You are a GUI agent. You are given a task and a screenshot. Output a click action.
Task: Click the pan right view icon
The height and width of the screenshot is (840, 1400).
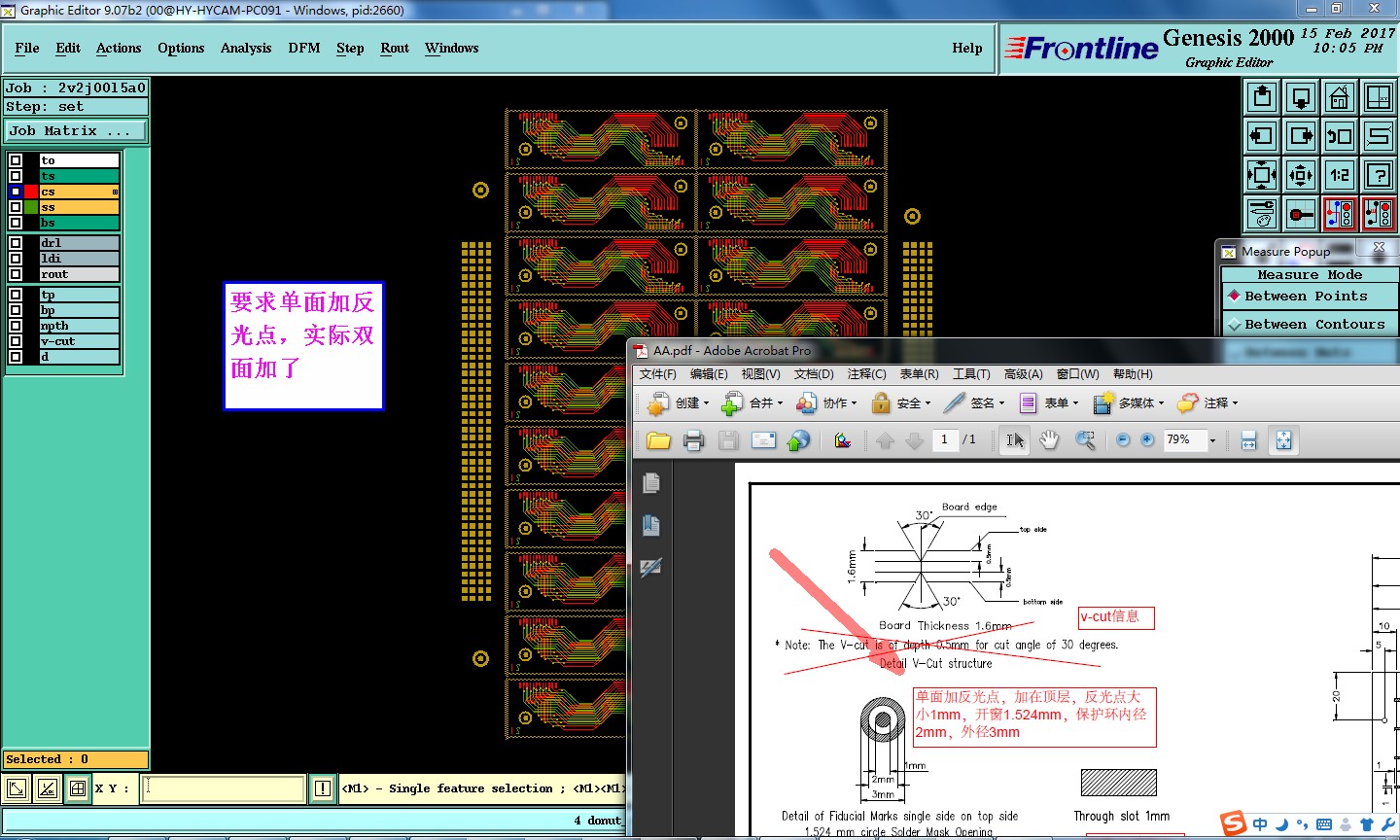pyautogui.click(x=1301, y=136)
